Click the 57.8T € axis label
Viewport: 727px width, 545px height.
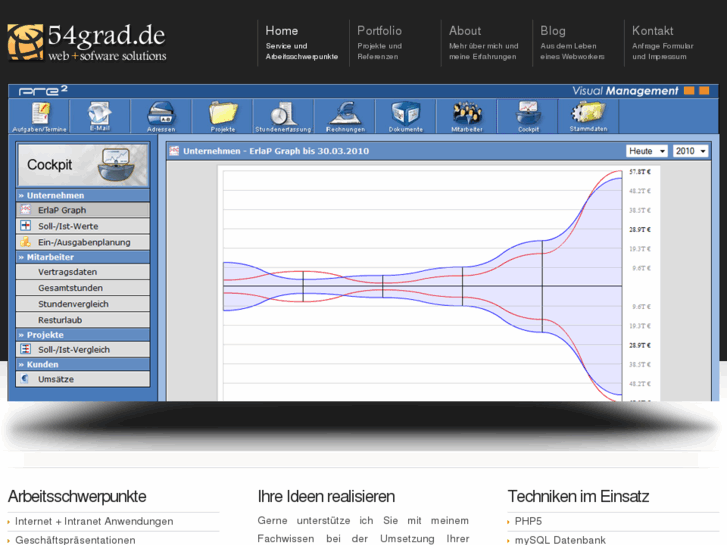640,172
